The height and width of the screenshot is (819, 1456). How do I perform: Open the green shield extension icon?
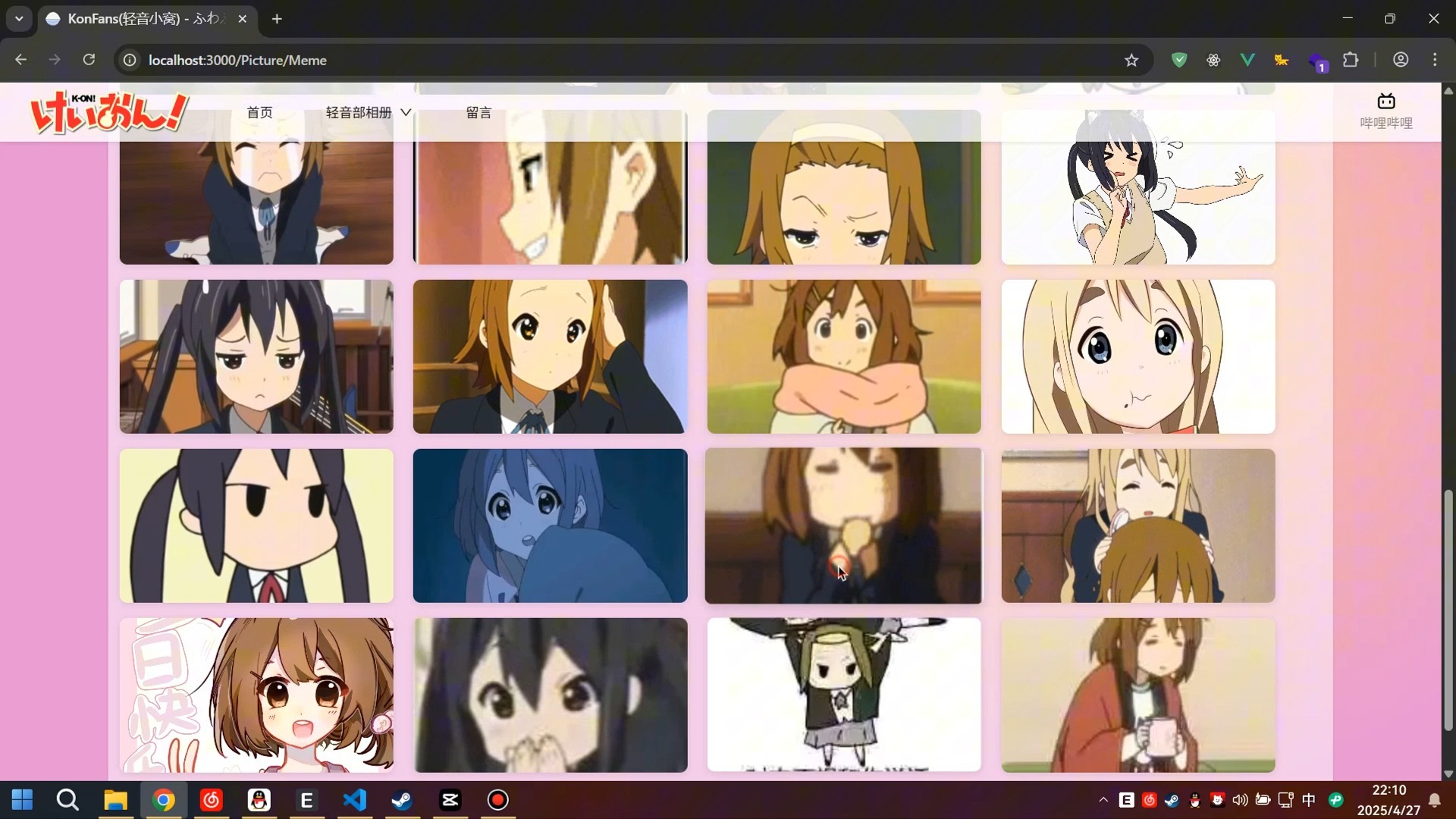click(1178, 60)
